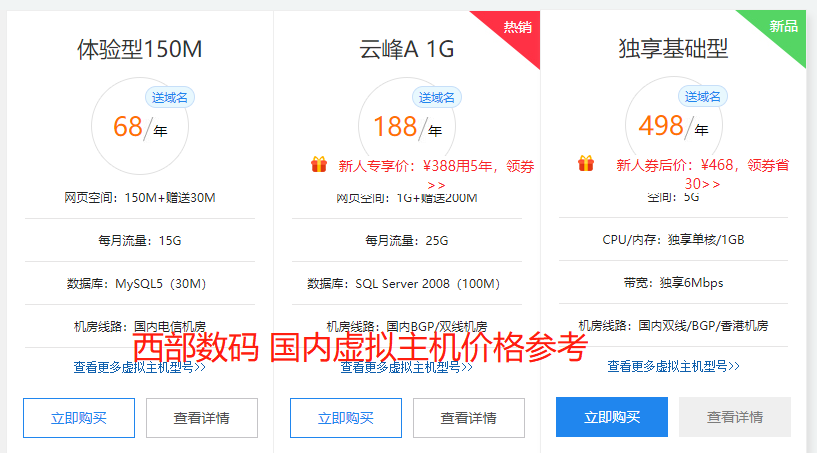Follow 查看更多虚拟主机型号 link under 体验型150M
817x453 pixels.
point(139,367)
